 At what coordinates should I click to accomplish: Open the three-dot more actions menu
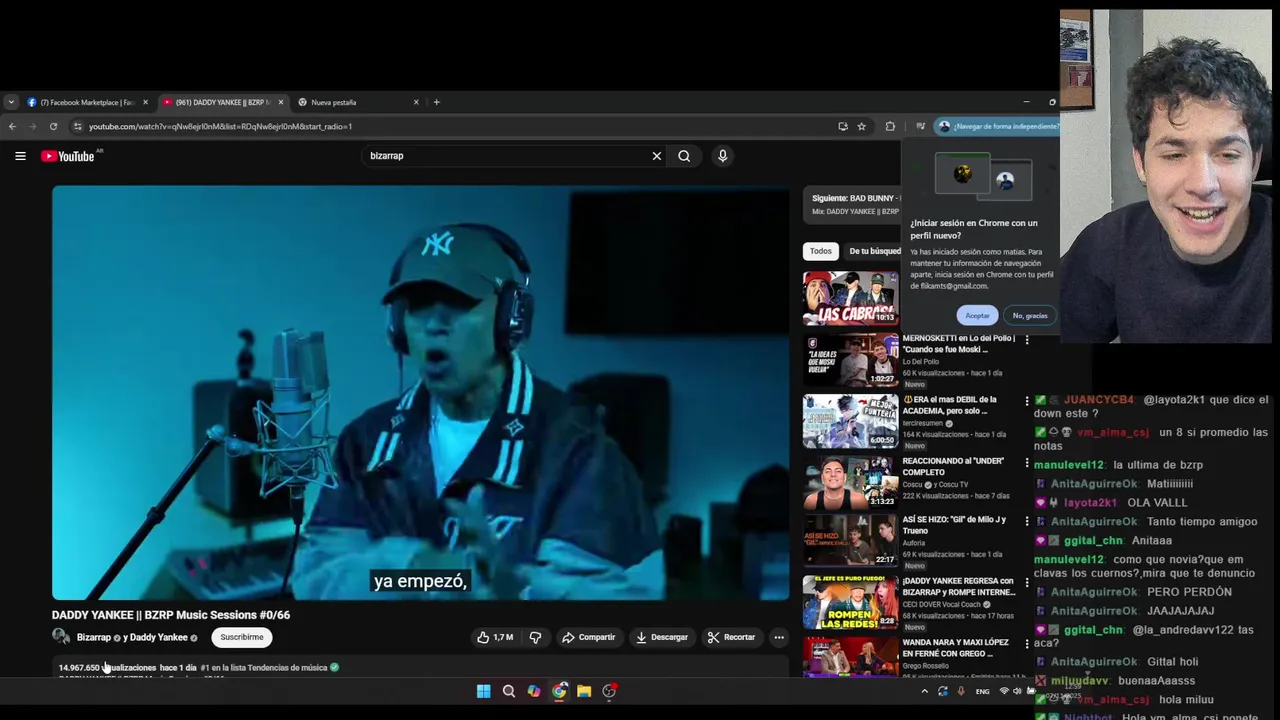point(779,637)
